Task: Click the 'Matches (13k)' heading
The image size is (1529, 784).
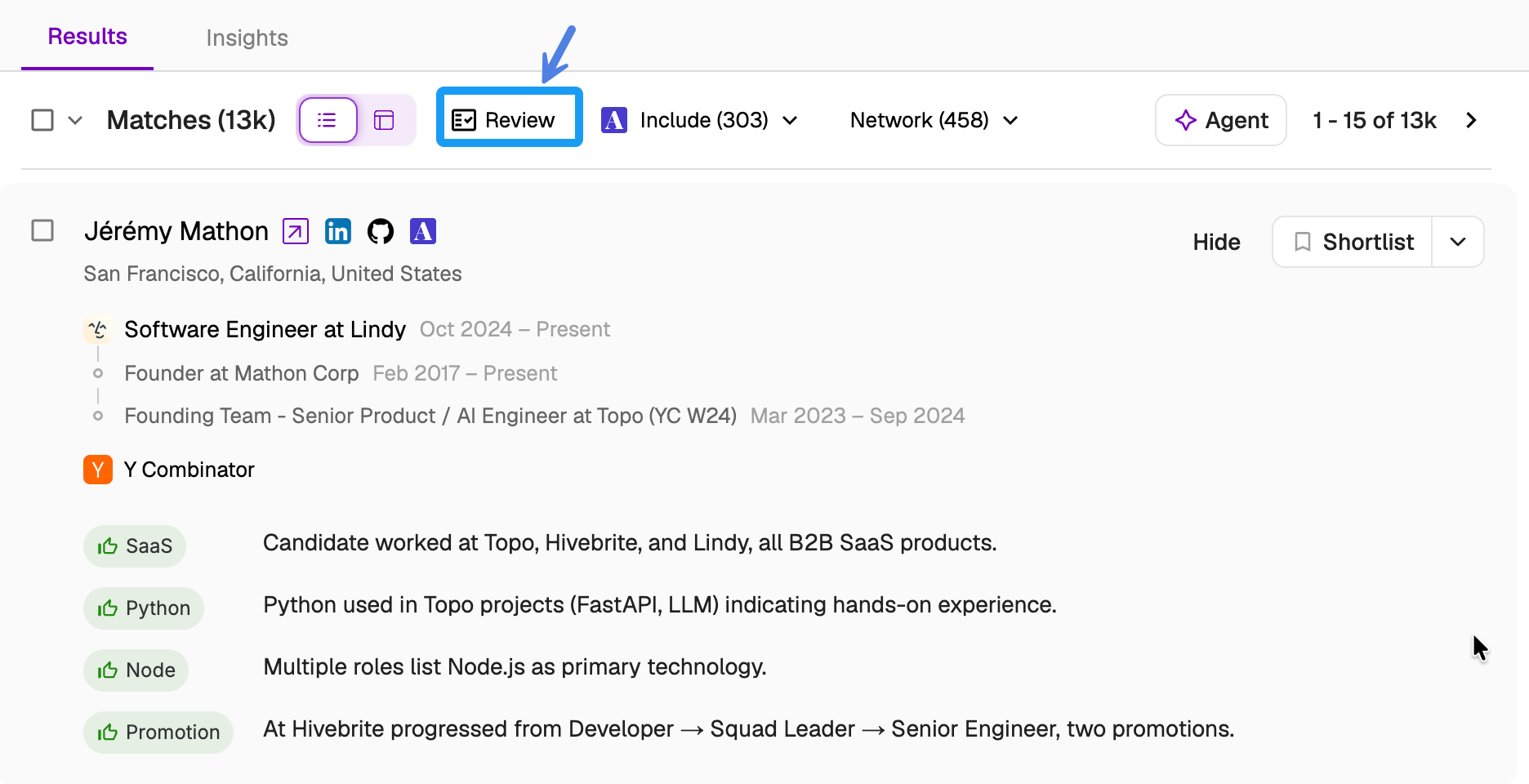Action: [191, 120]
